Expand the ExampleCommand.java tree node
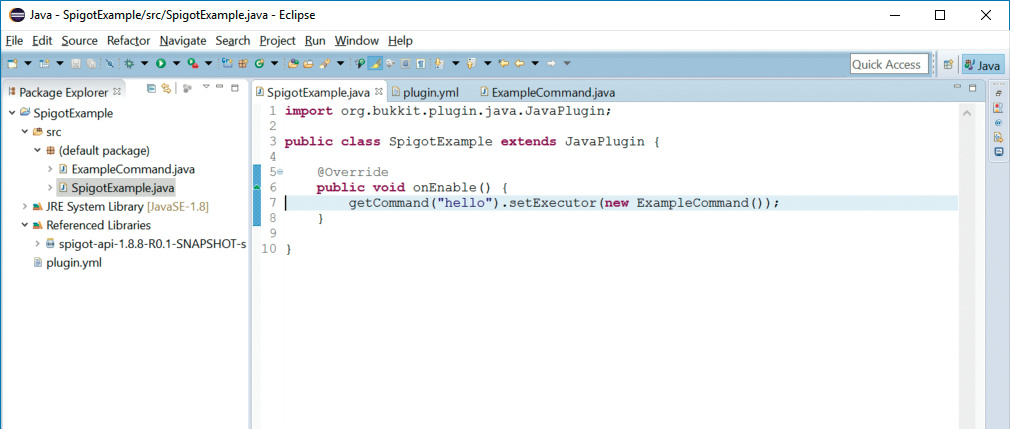Screen dimensions: 1010x429 coord(50,169)
